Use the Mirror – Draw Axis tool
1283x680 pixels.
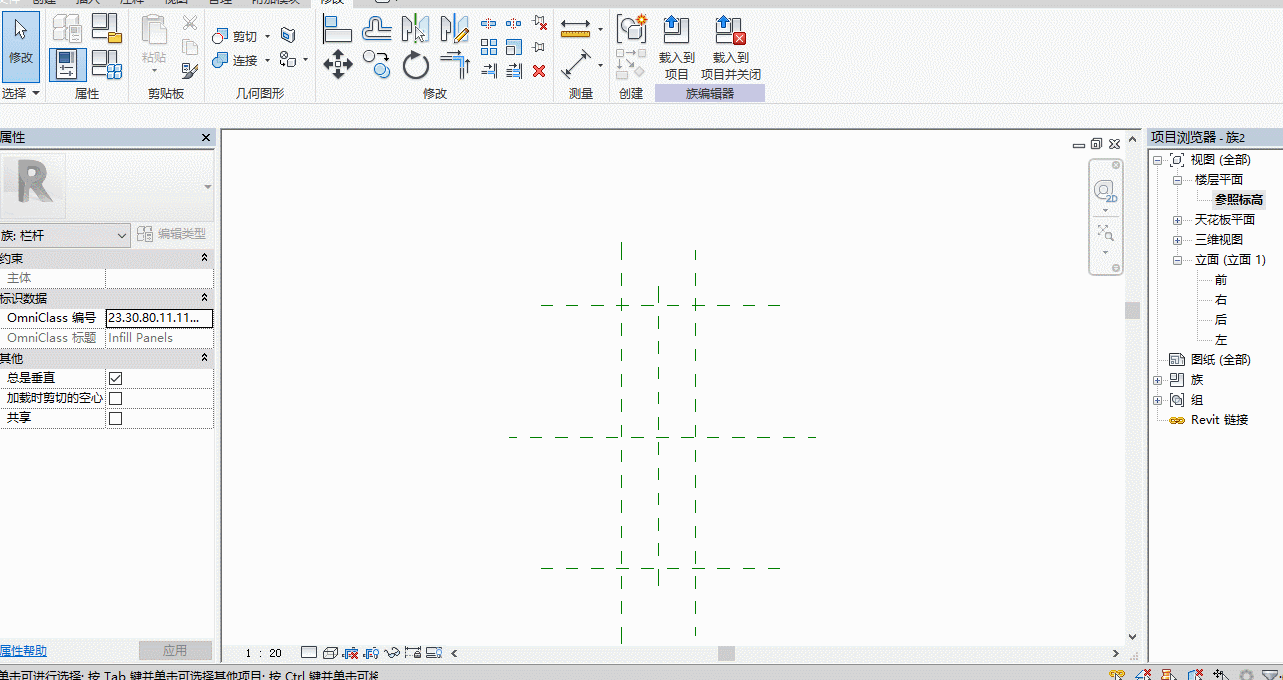coord(455,29)
